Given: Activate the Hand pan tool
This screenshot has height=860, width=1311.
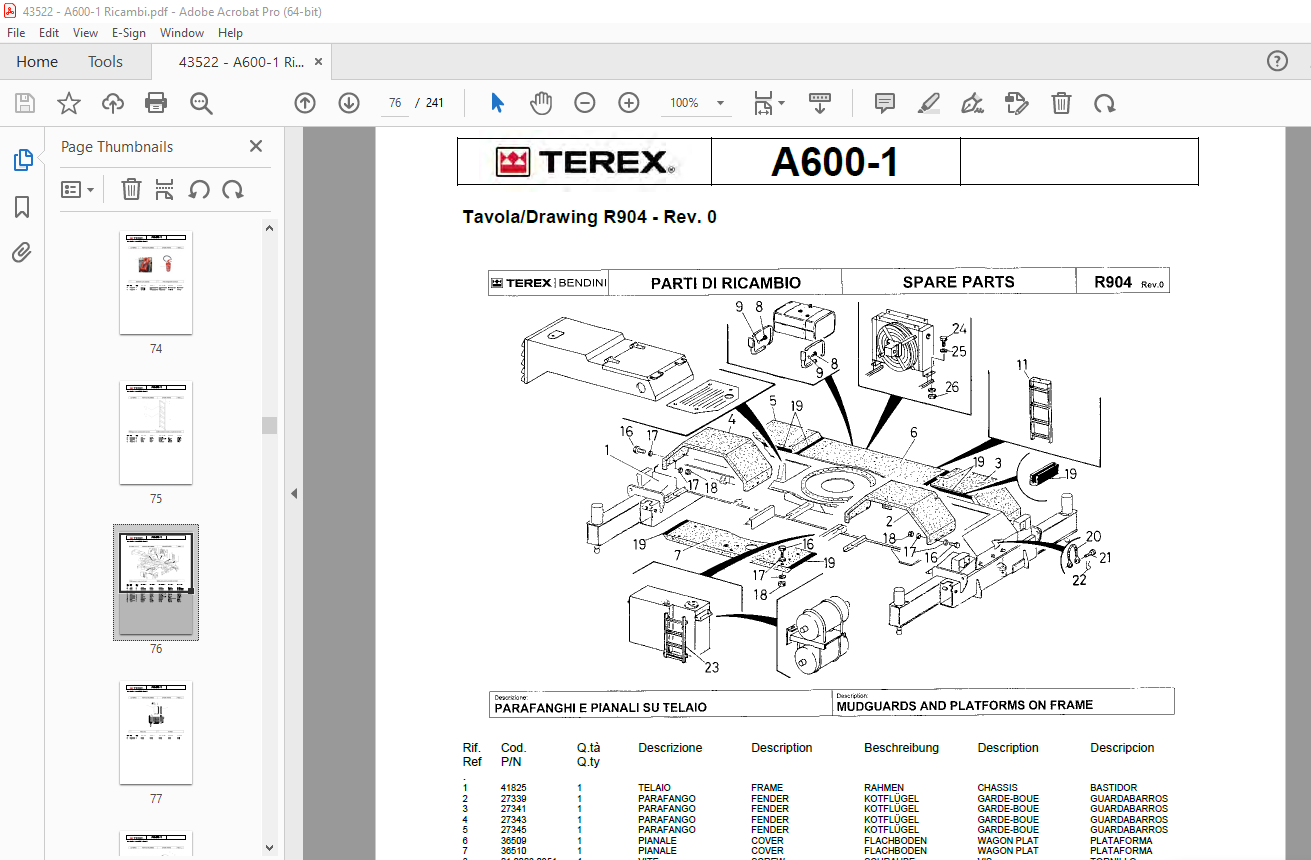Looking at the screenshot, I should pyautogui.click(x=541, y=103).
